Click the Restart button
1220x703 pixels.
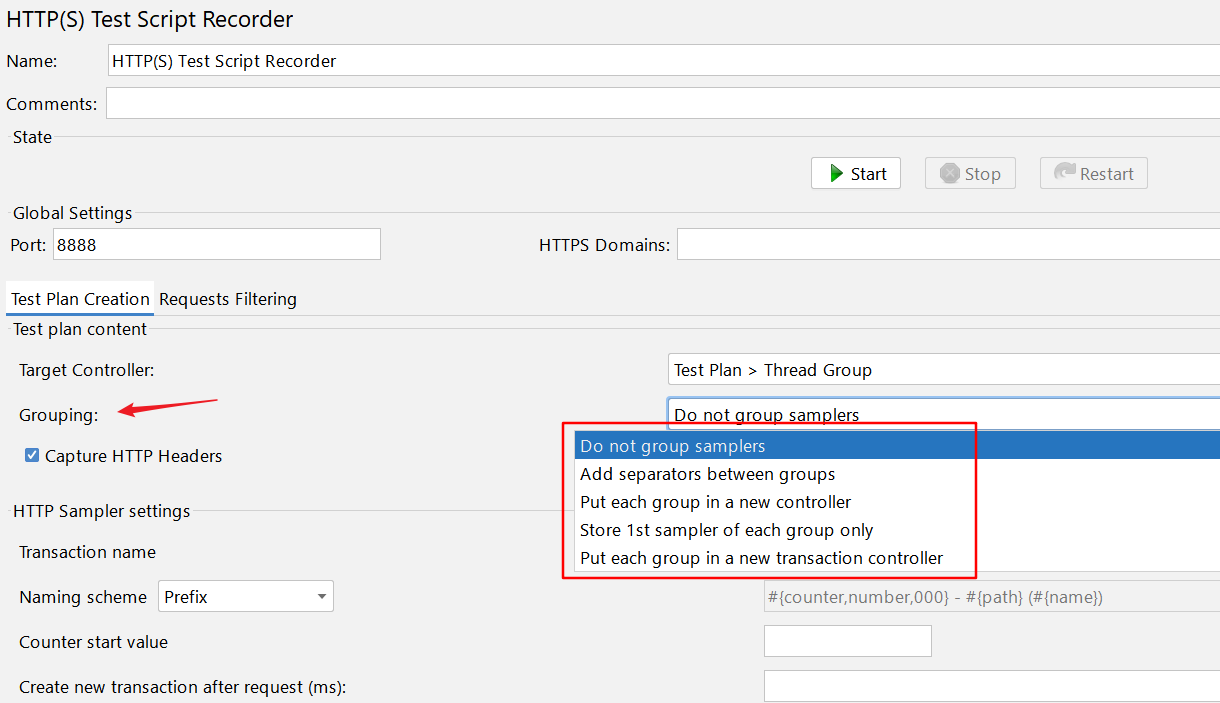[x=1093, y=174]
